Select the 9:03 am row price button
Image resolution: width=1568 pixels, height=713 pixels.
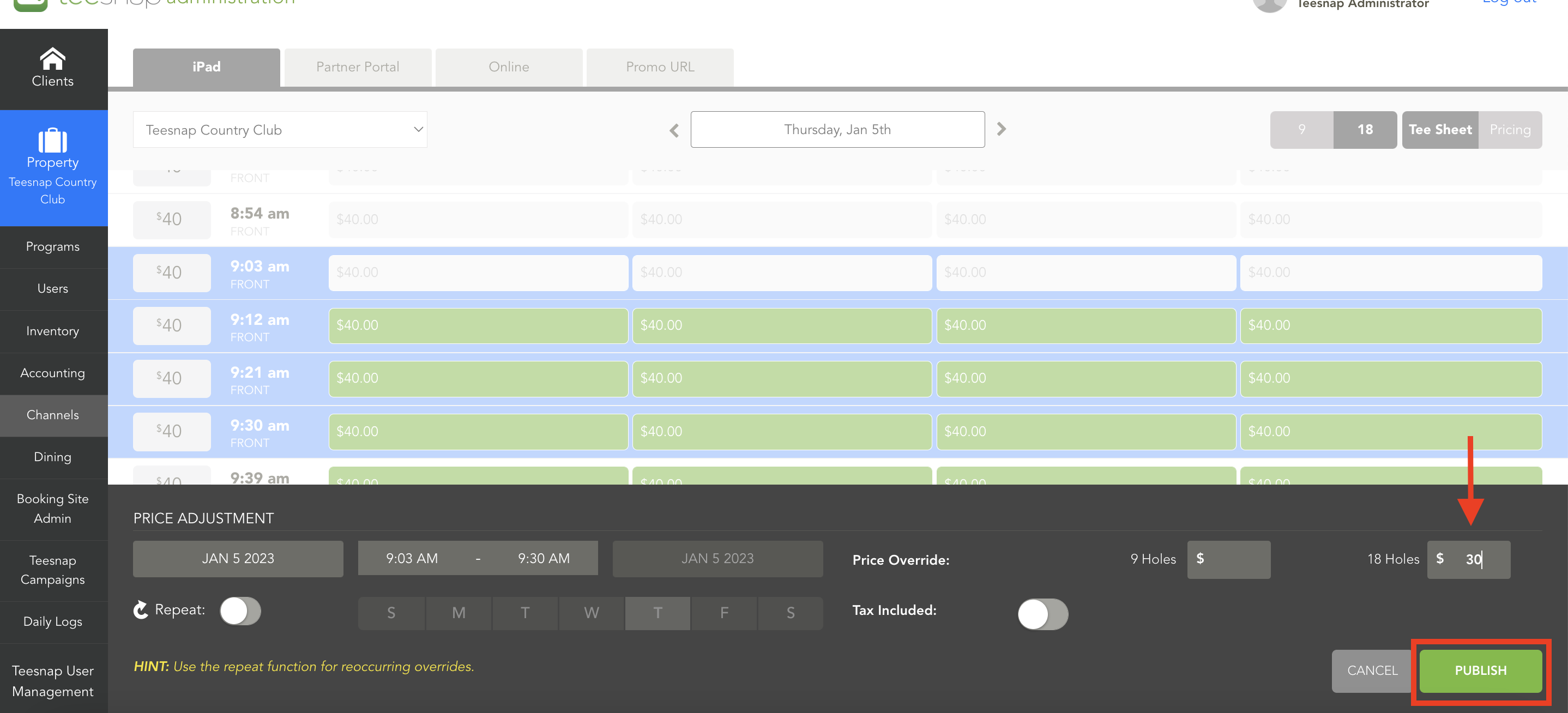point(172,273)
